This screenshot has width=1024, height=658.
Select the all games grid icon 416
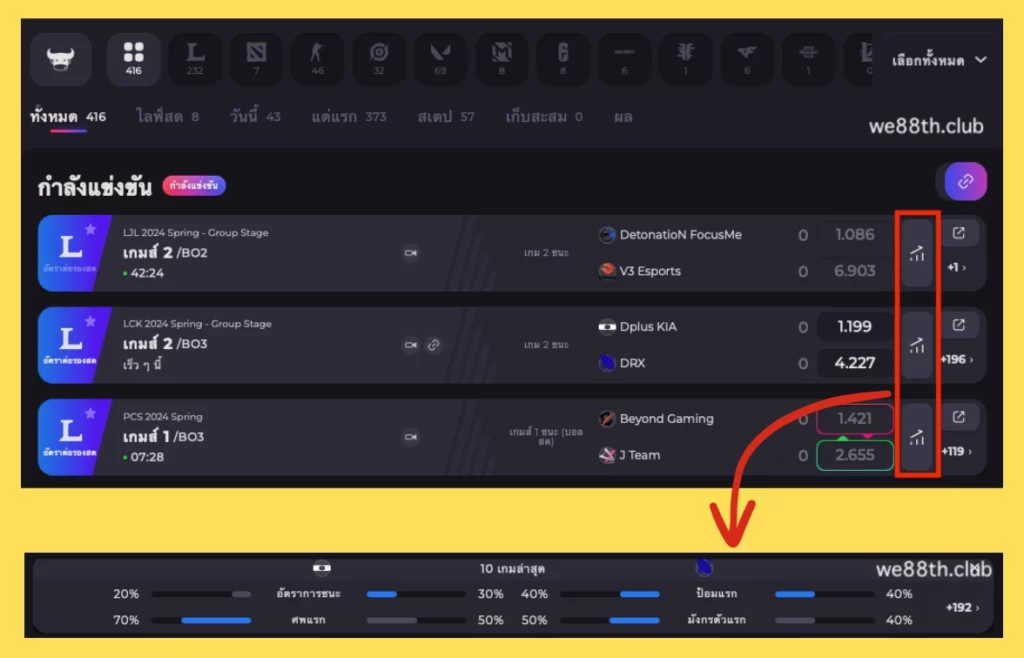pyautogui.click(x=133, y=59)
